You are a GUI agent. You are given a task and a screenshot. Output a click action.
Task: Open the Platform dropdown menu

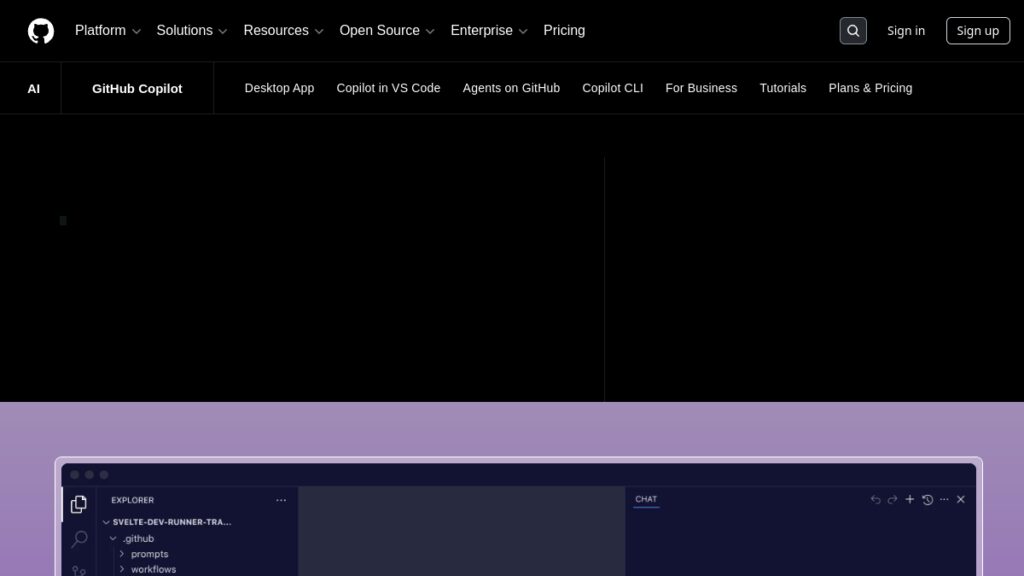[108, 31]
